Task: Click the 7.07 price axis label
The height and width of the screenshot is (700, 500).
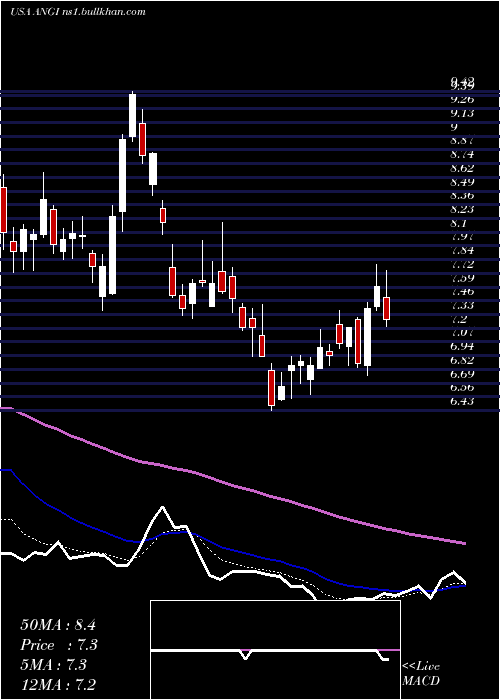Action: (462, 333)
